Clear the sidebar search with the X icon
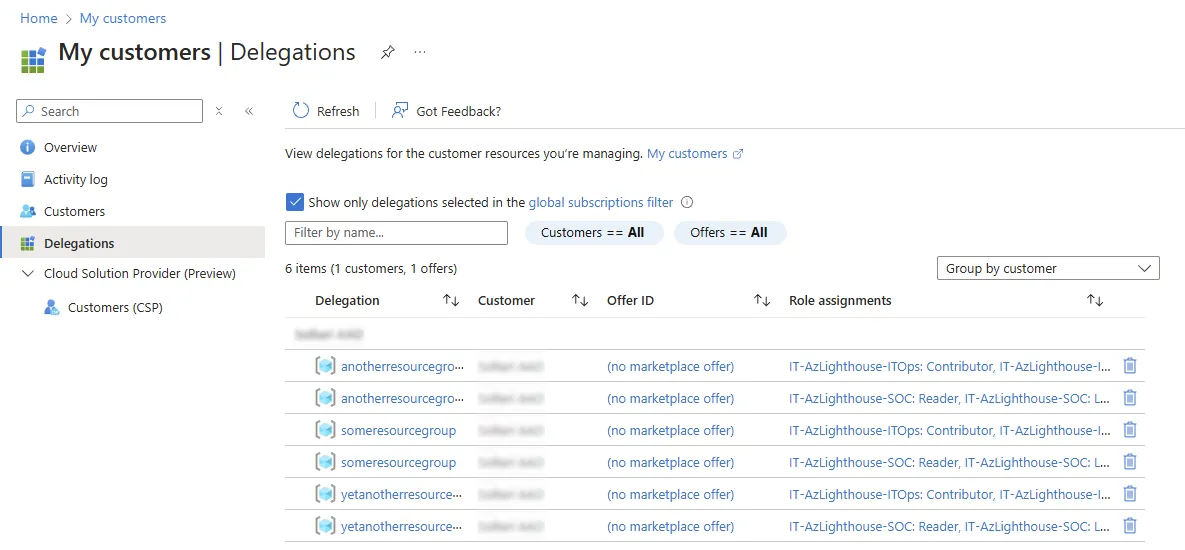 pyautogui.click(x=218, y=111)
